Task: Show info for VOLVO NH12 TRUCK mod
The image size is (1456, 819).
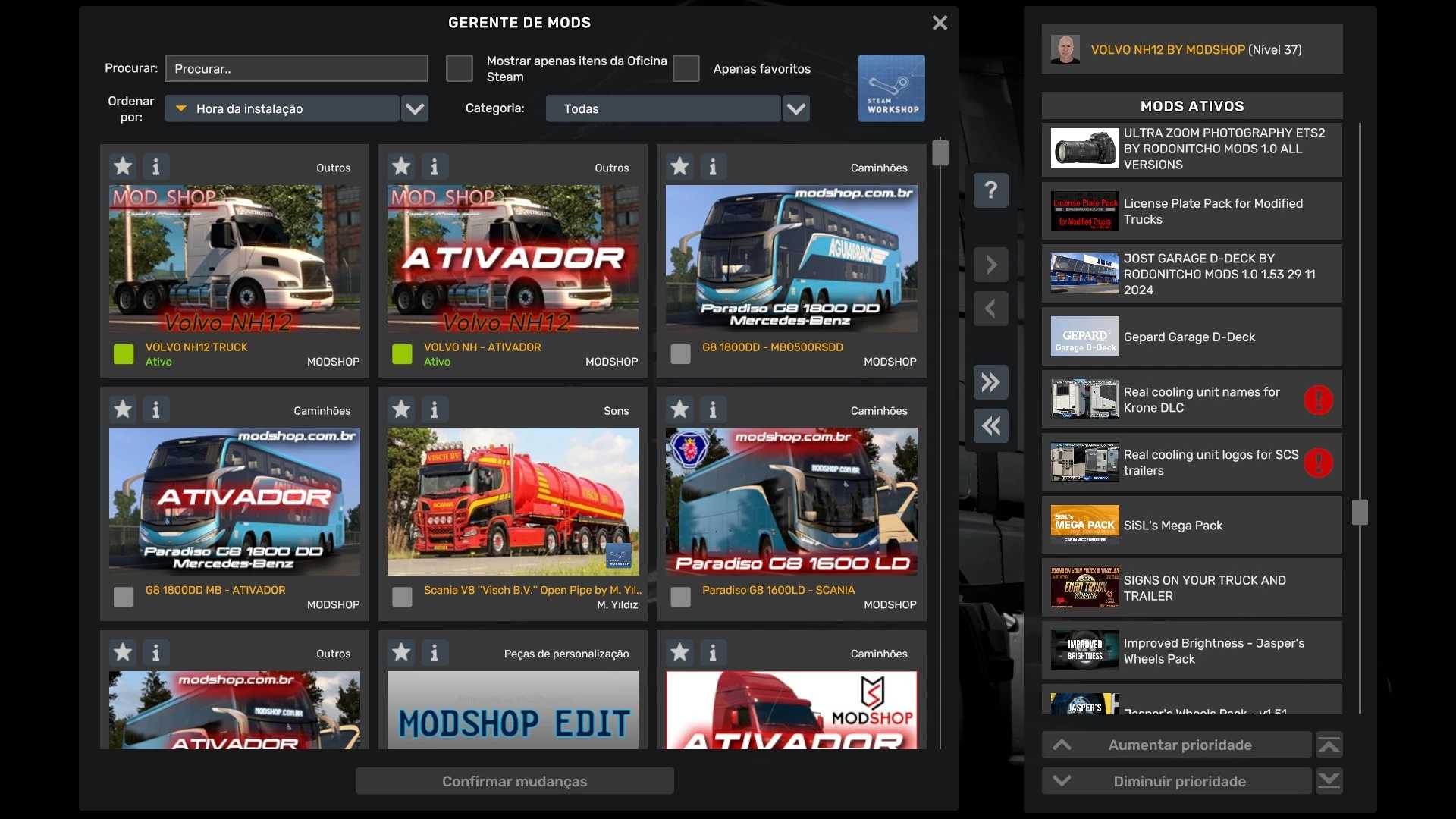Action: click(x=156, y=166)
